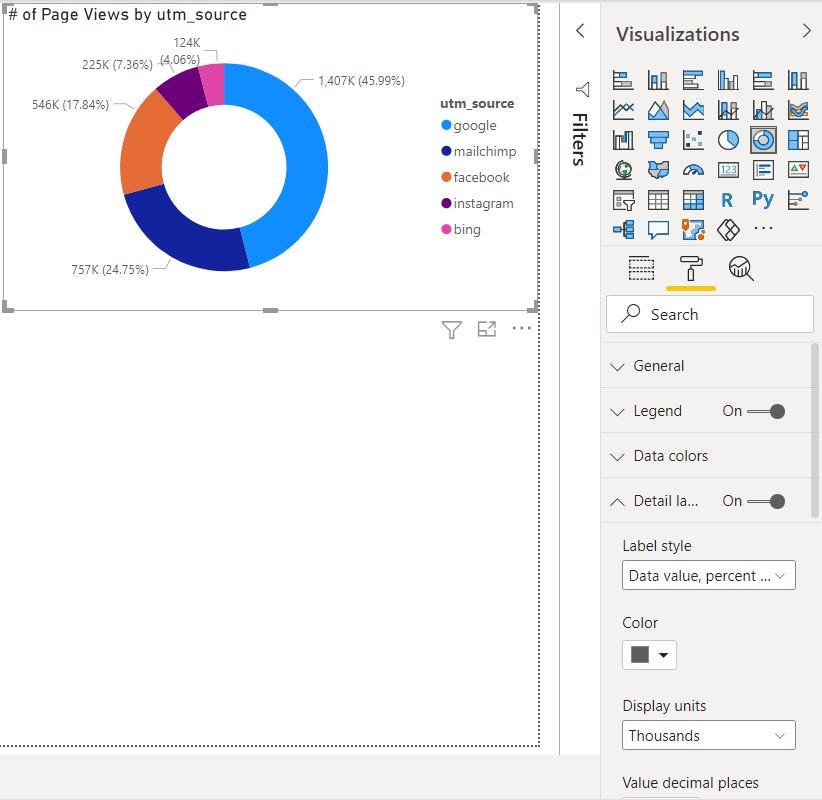Select the R script visual
This screenshot has height=800, width=822.
pyautogui.click(x=728, y=200)
